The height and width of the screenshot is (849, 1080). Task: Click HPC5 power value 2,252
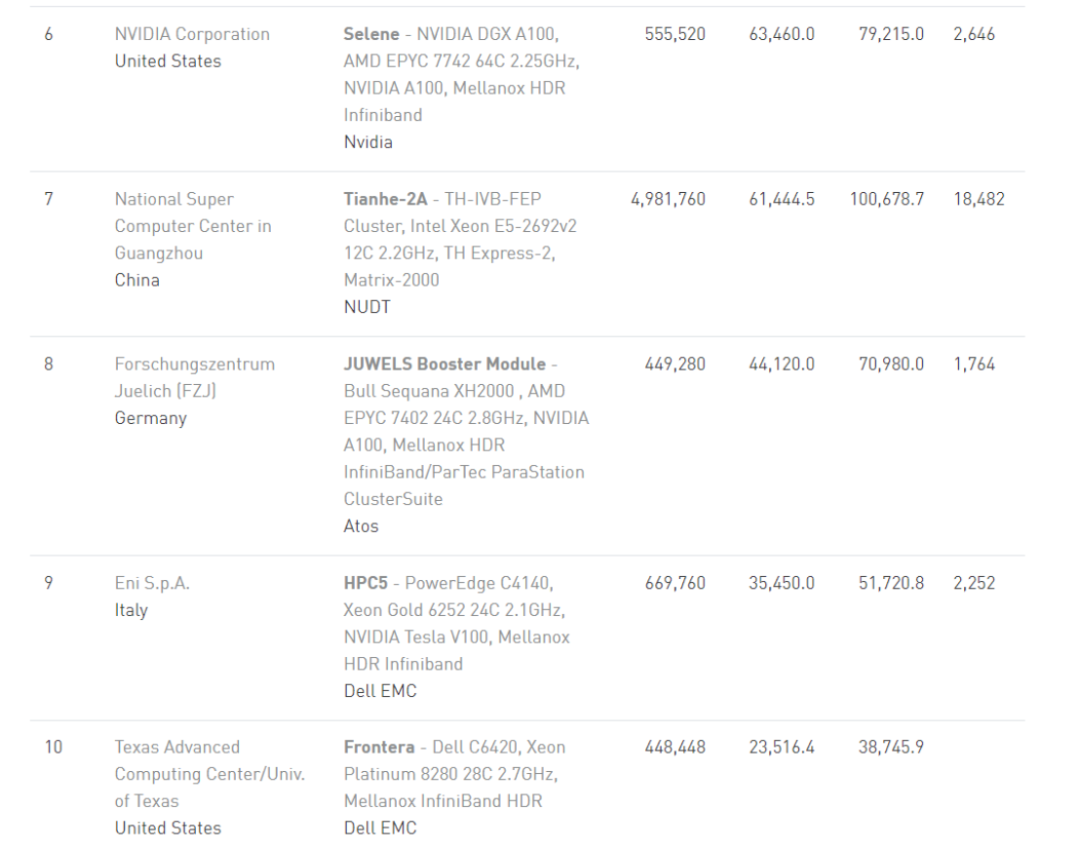(974, 583)
